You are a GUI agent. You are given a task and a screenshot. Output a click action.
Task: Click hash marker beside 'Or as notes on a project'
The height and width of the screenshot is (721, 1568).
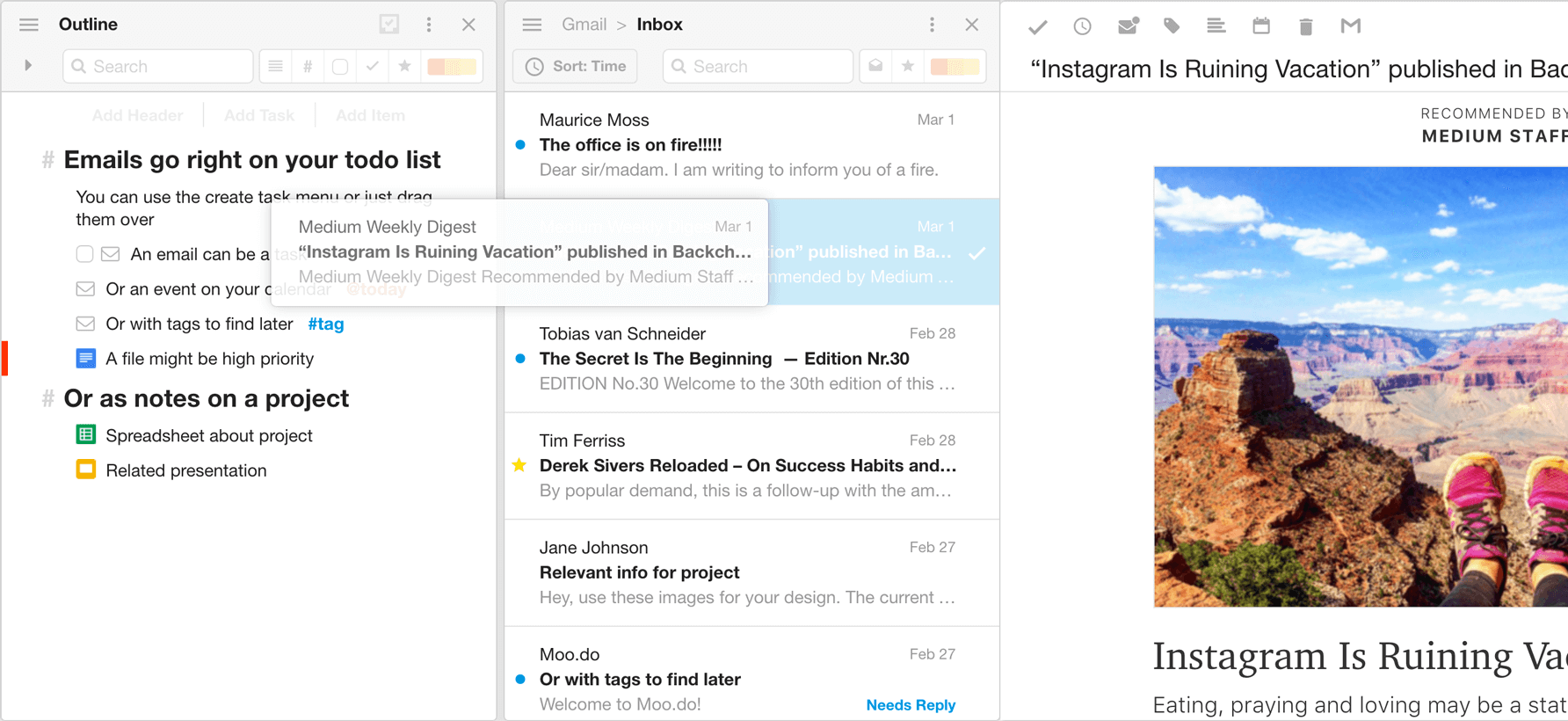click(x=47, y=399)
